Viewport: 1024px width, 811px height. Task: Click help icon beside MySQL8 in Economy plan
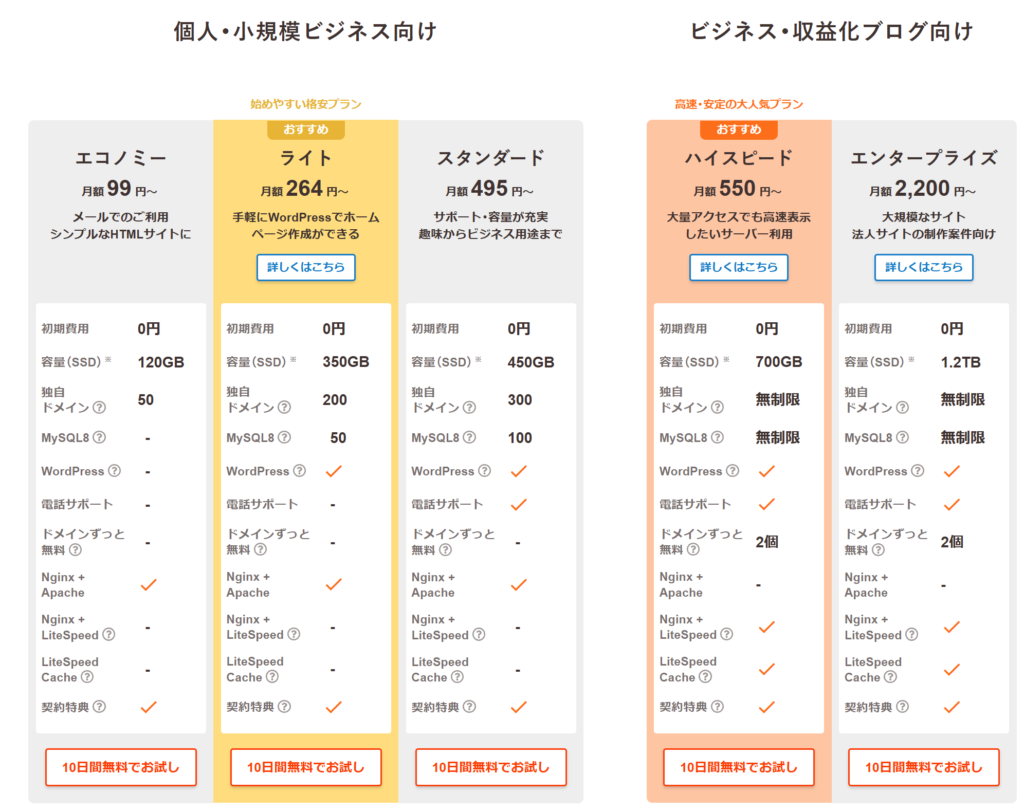tap(99, 438)
